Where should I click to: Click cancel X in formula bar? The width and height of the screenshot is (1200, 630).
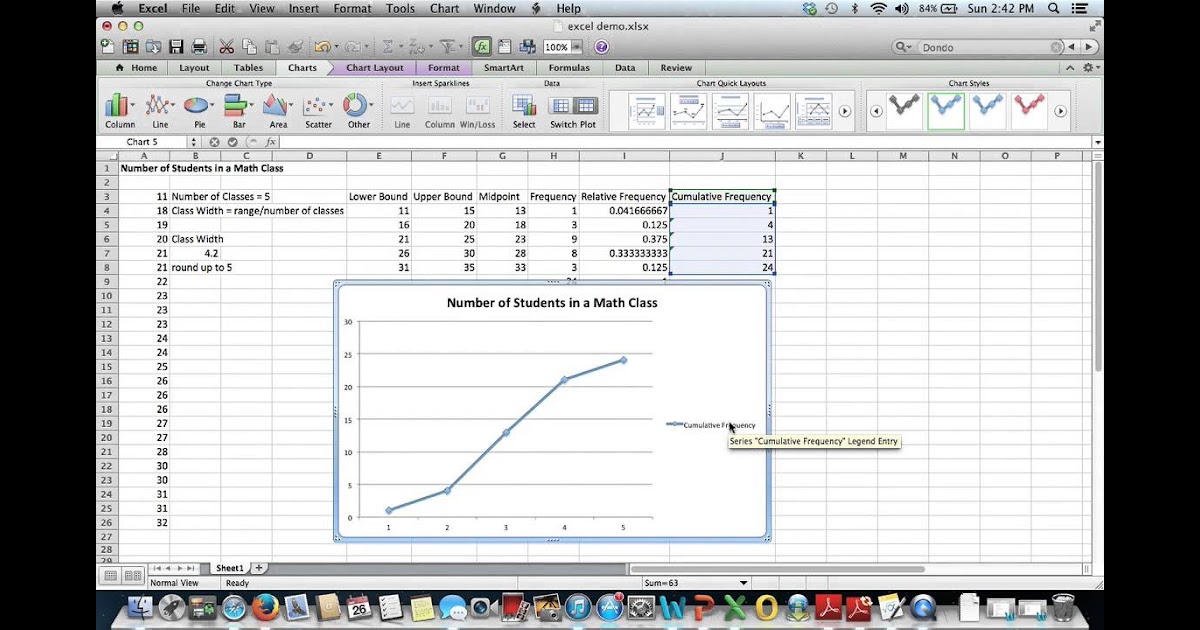click(215, 142)
